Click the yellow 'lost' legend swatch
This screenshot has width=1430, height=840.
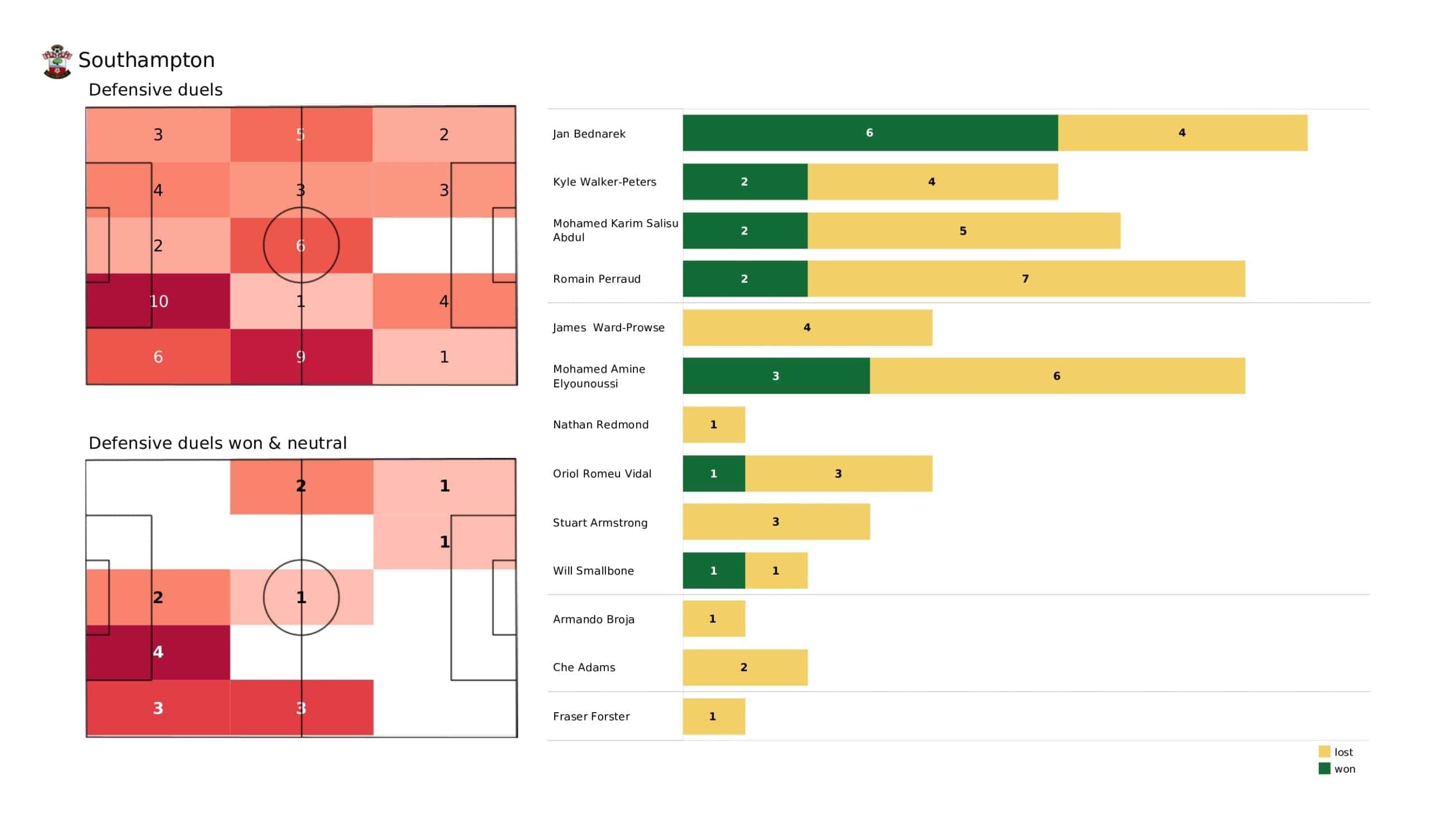coord(1324,751)
